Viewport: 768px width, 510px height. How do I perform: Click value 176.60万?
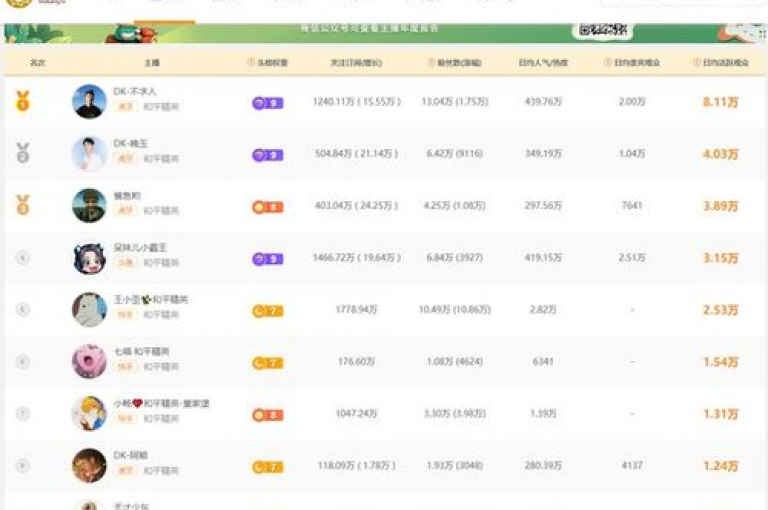coord(356,362)
